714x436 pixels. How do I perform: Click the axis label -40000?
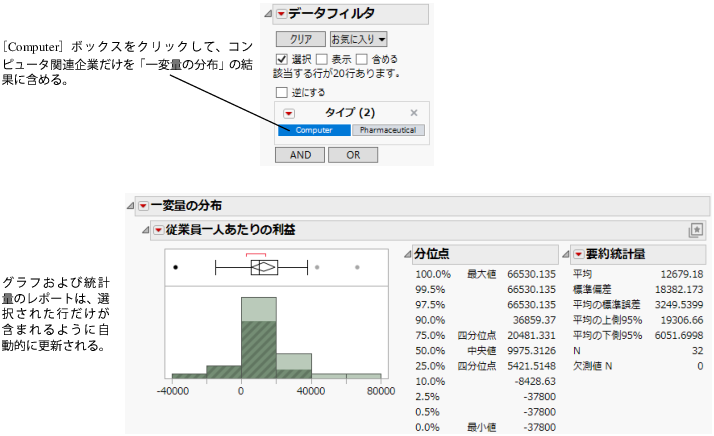coord(173,391)
